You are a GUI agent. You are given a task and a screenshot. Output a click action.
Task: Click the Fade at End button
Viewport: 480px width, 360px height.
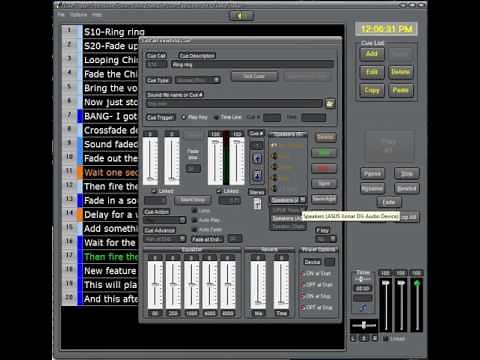click(207, 239)
